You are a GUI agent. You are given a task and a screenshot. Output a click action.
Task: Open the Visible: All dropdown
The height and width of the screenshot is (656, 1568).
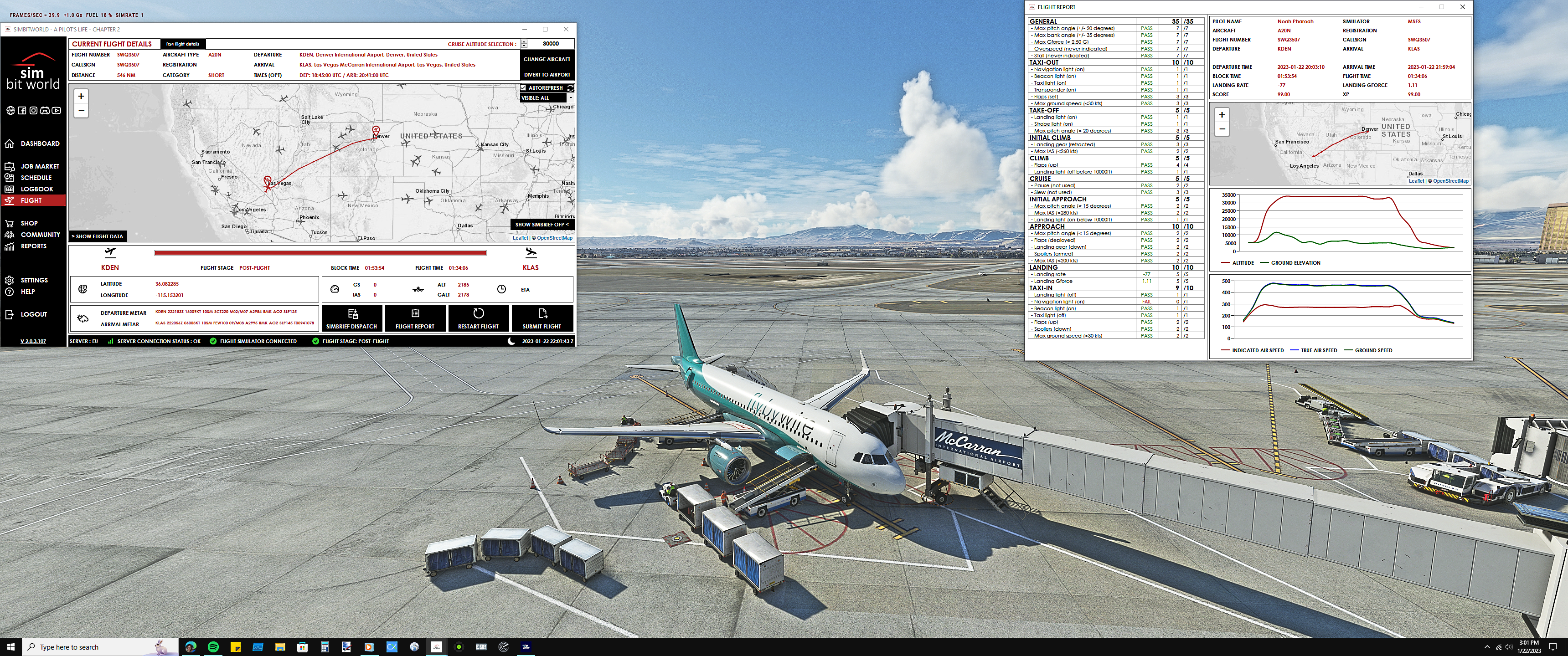(547, 98)
